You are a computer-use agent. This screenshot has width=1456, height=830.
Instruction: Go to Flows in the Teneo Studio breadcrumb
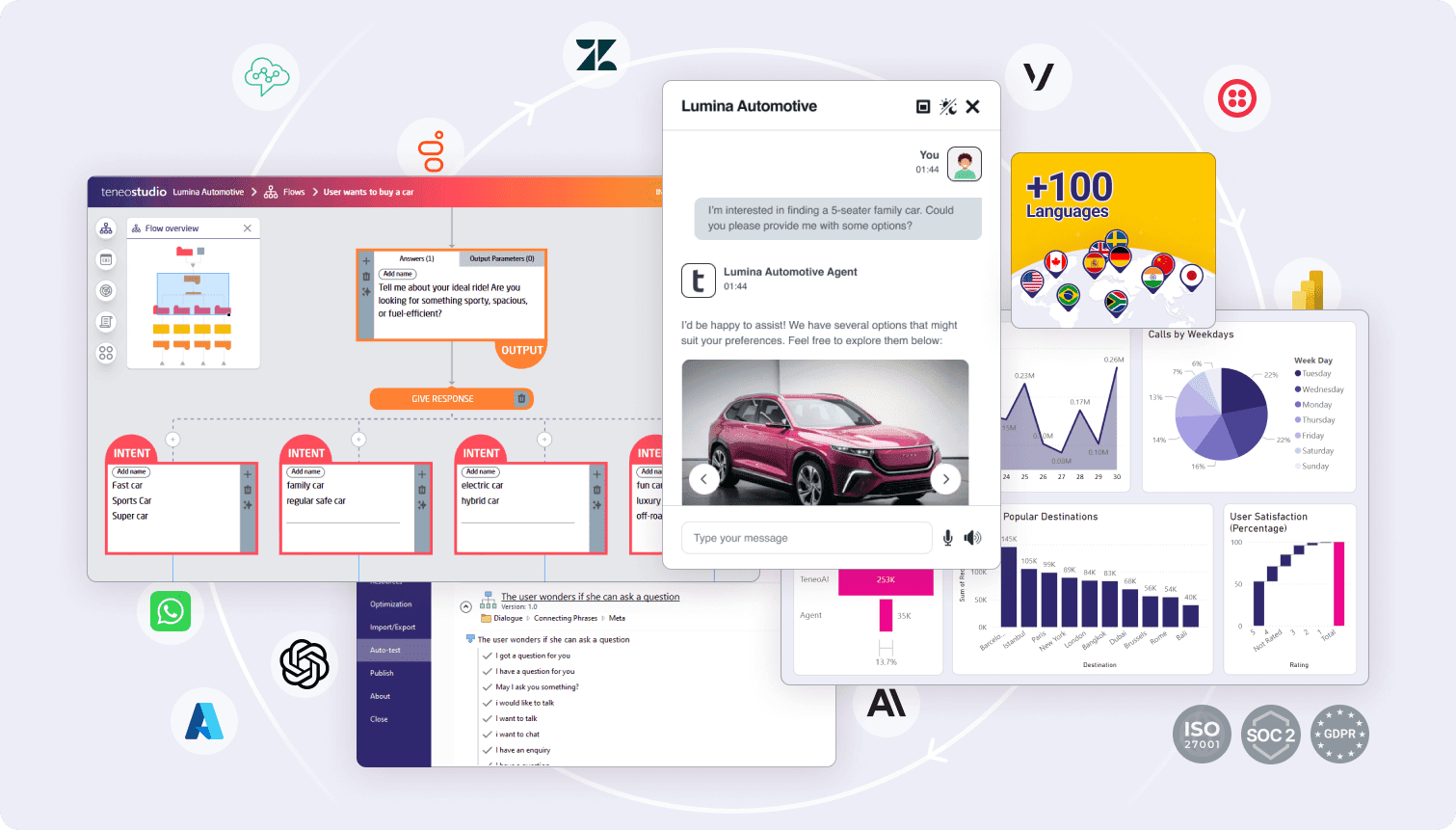pos(294,192)
